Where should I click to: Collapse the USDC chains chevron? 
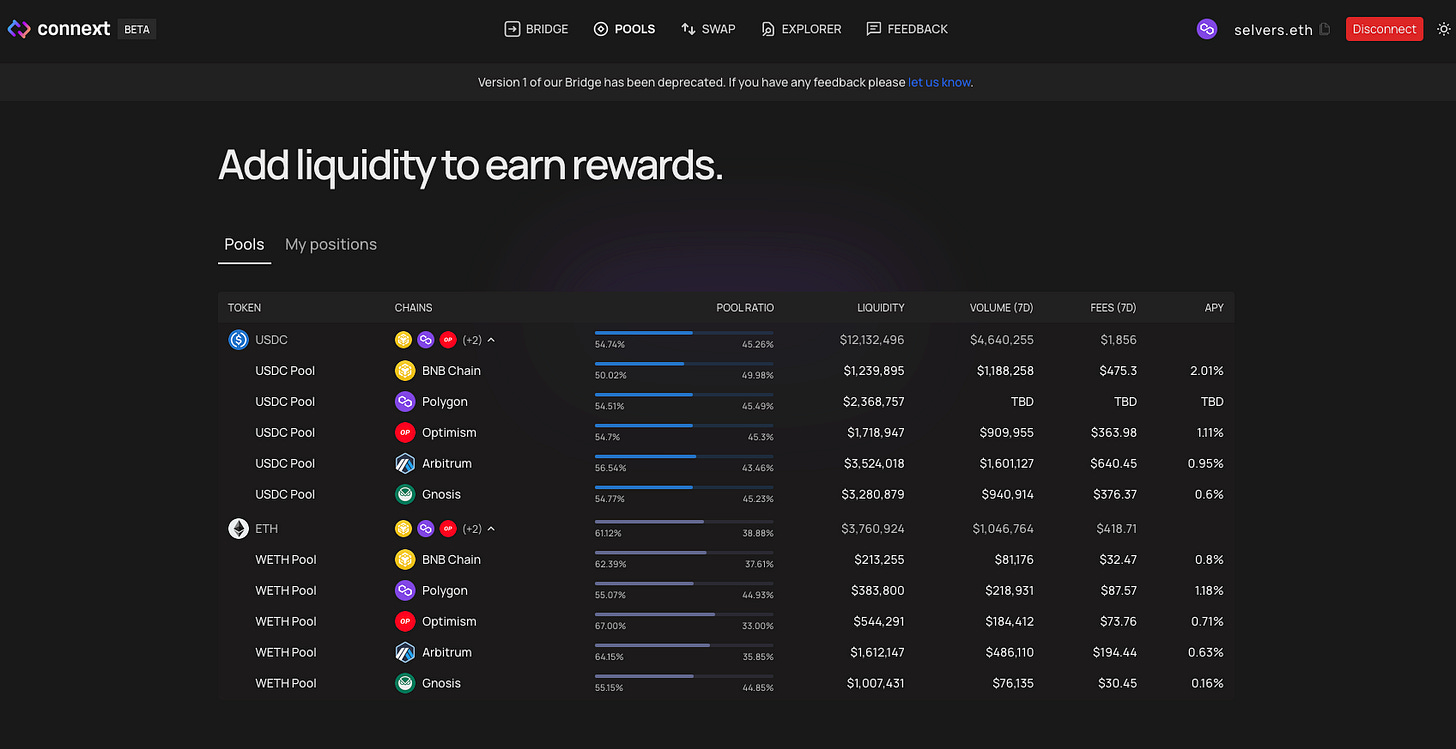point(491,340)
